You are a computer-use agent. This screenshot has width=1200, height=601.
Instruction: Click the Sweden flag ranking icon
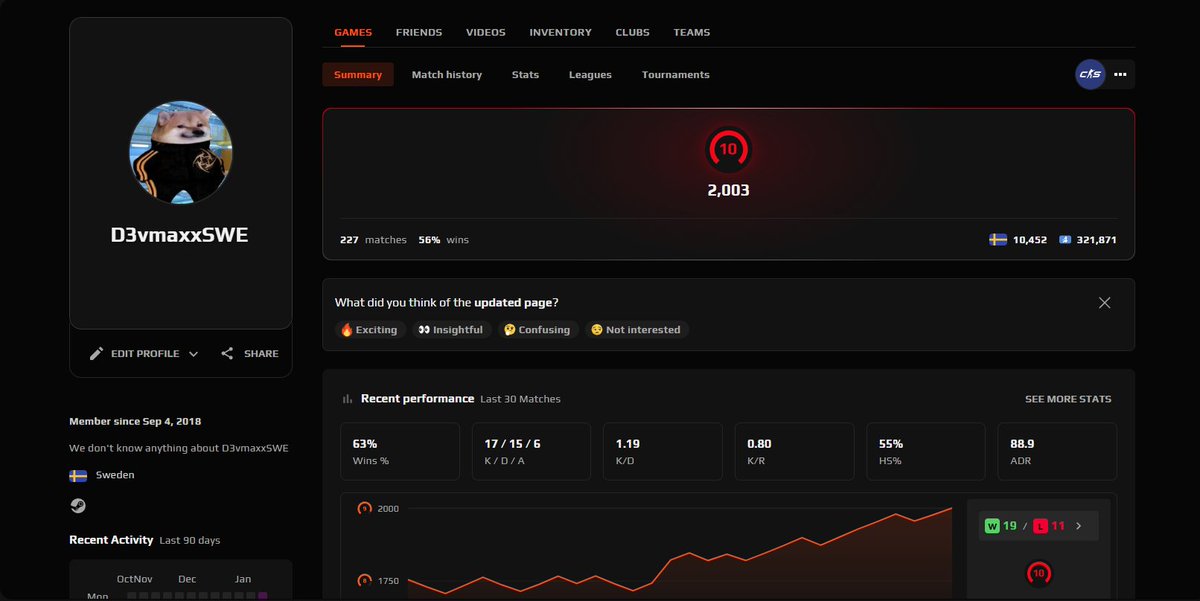click(998, 240)
